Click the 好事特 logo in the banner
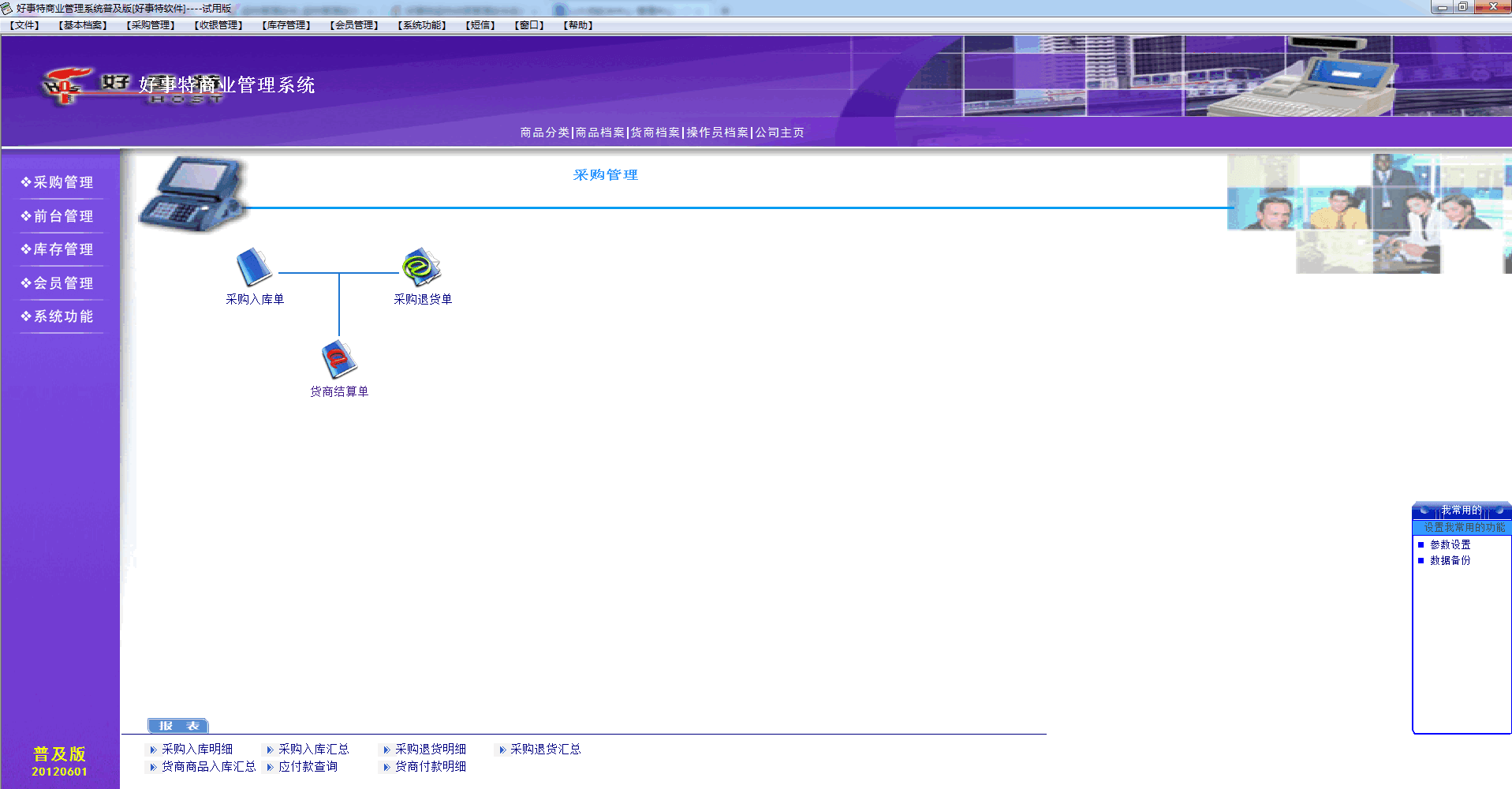This screenshot has width=1512, height=789. [71, 86]
